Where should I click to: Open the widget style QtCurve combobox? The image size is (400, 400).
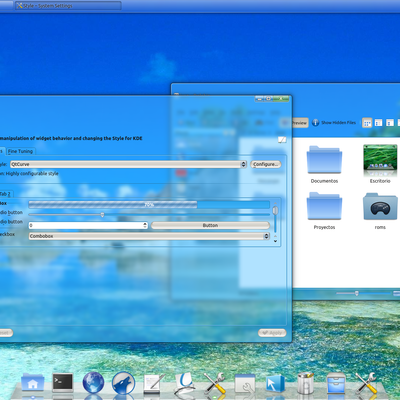(128, 164)
